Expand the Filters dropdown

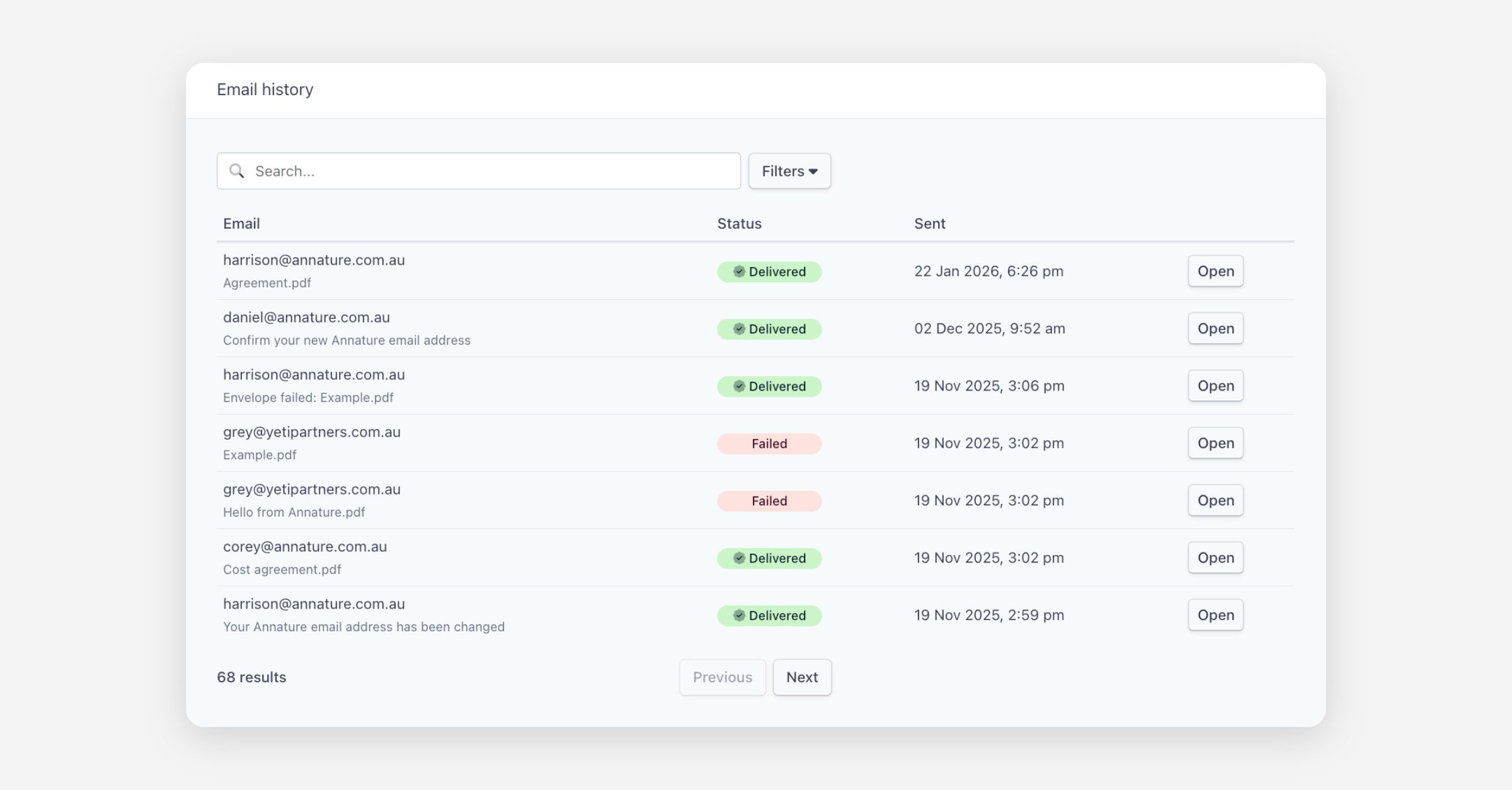pos(789,171)
